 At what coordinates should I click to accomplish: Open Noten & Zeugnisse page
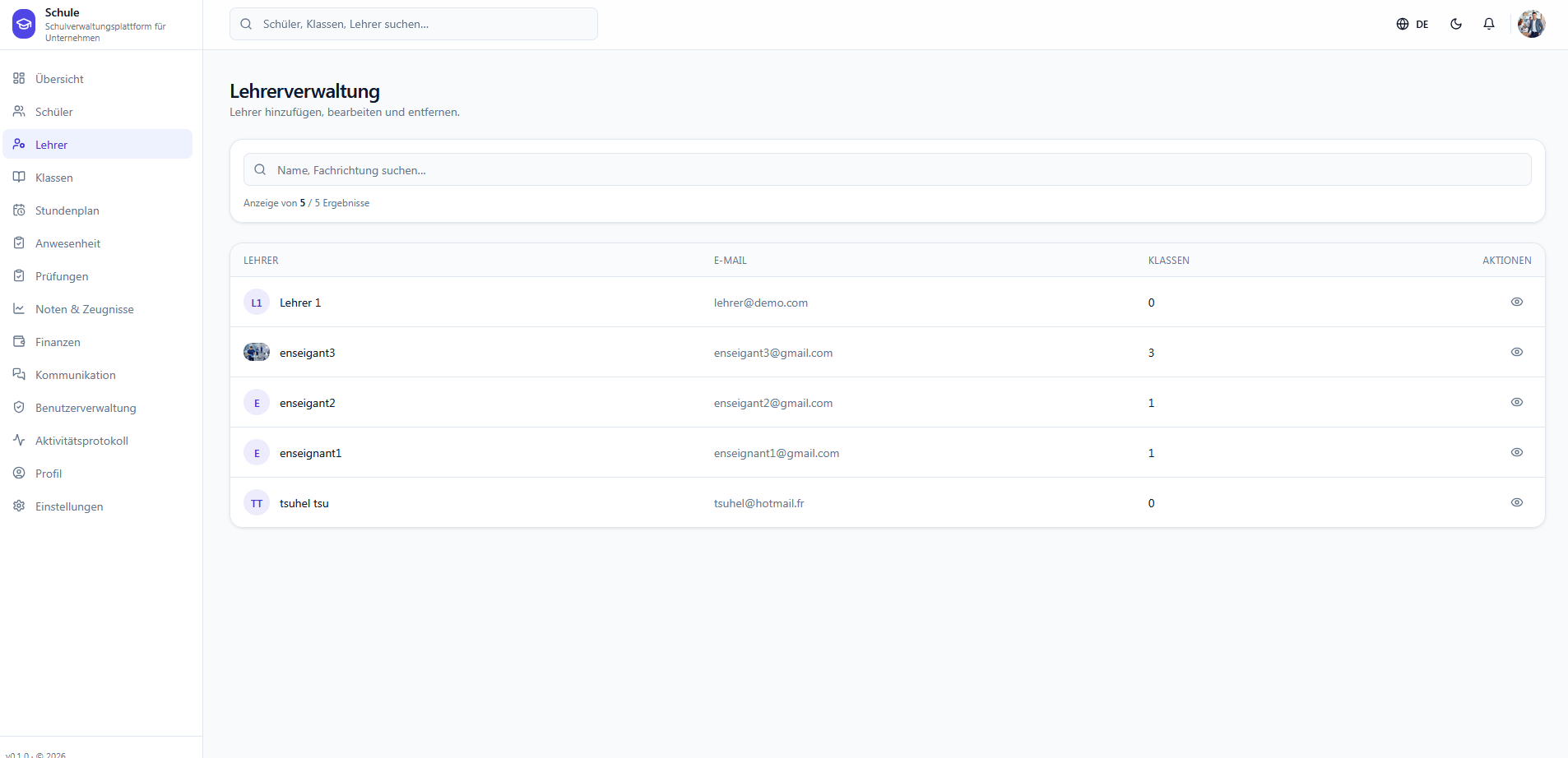pyautogui.click(x=98, y=308)
